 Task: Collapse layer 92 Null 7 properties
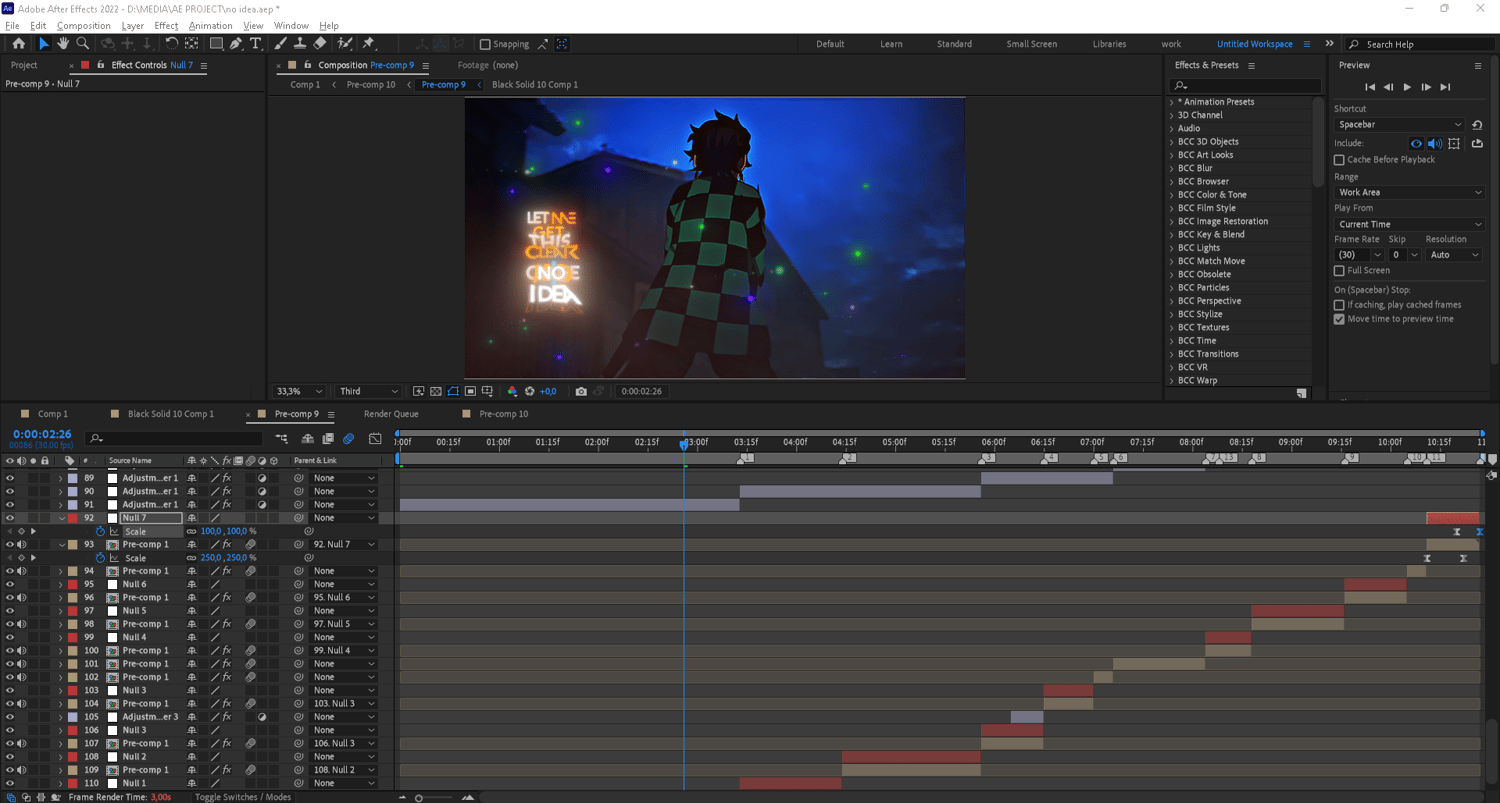[61, 518]
